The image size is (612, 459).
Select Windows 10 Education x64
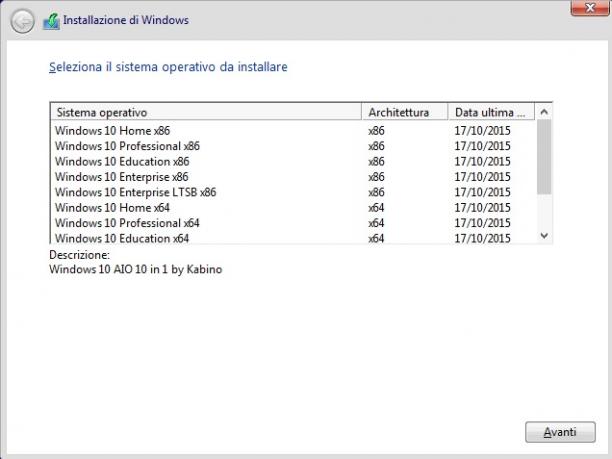tap(292, 238)
